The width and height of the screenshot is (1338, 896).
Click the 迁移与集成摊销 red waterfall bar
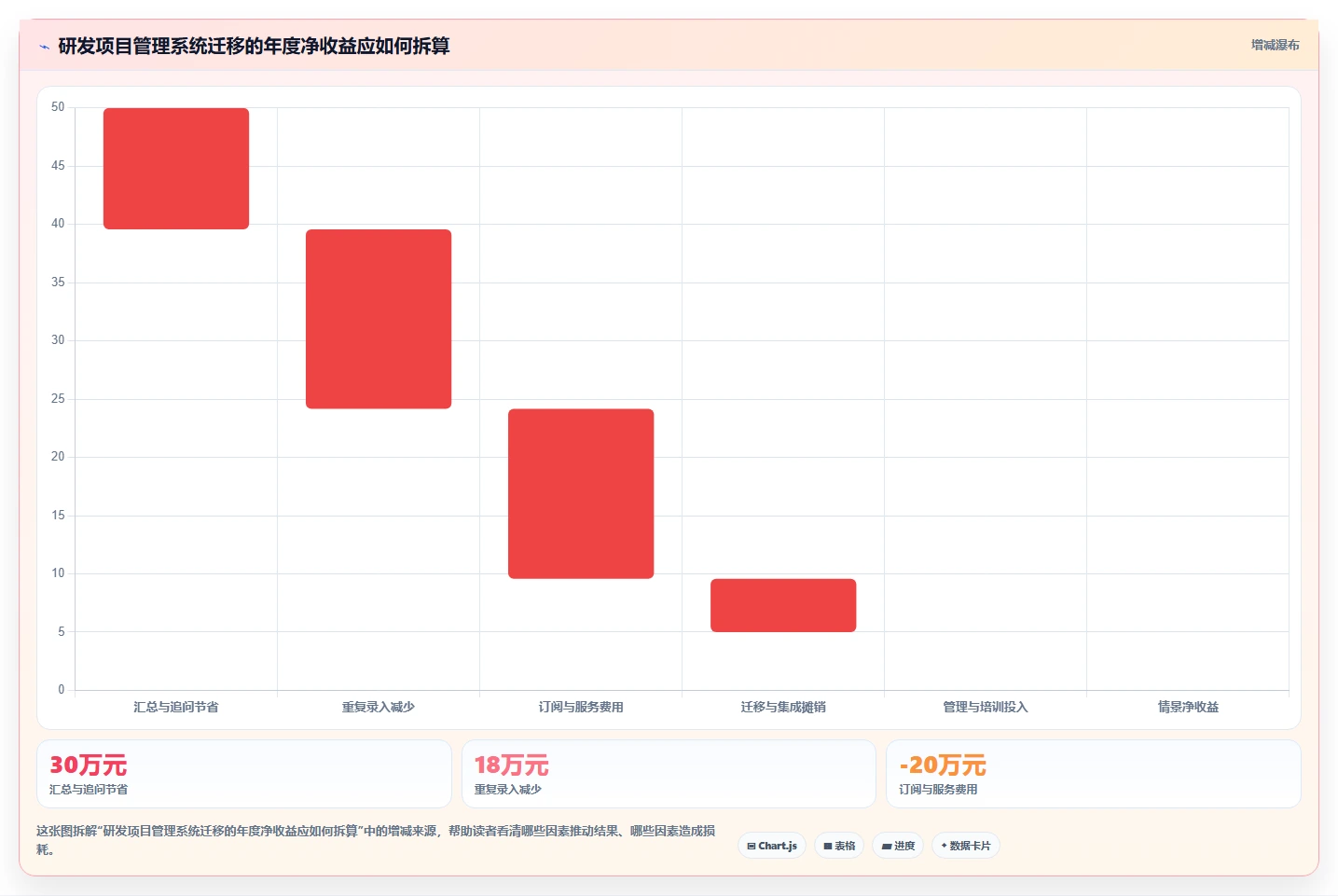pyautogui.click(x=783, y=606)
